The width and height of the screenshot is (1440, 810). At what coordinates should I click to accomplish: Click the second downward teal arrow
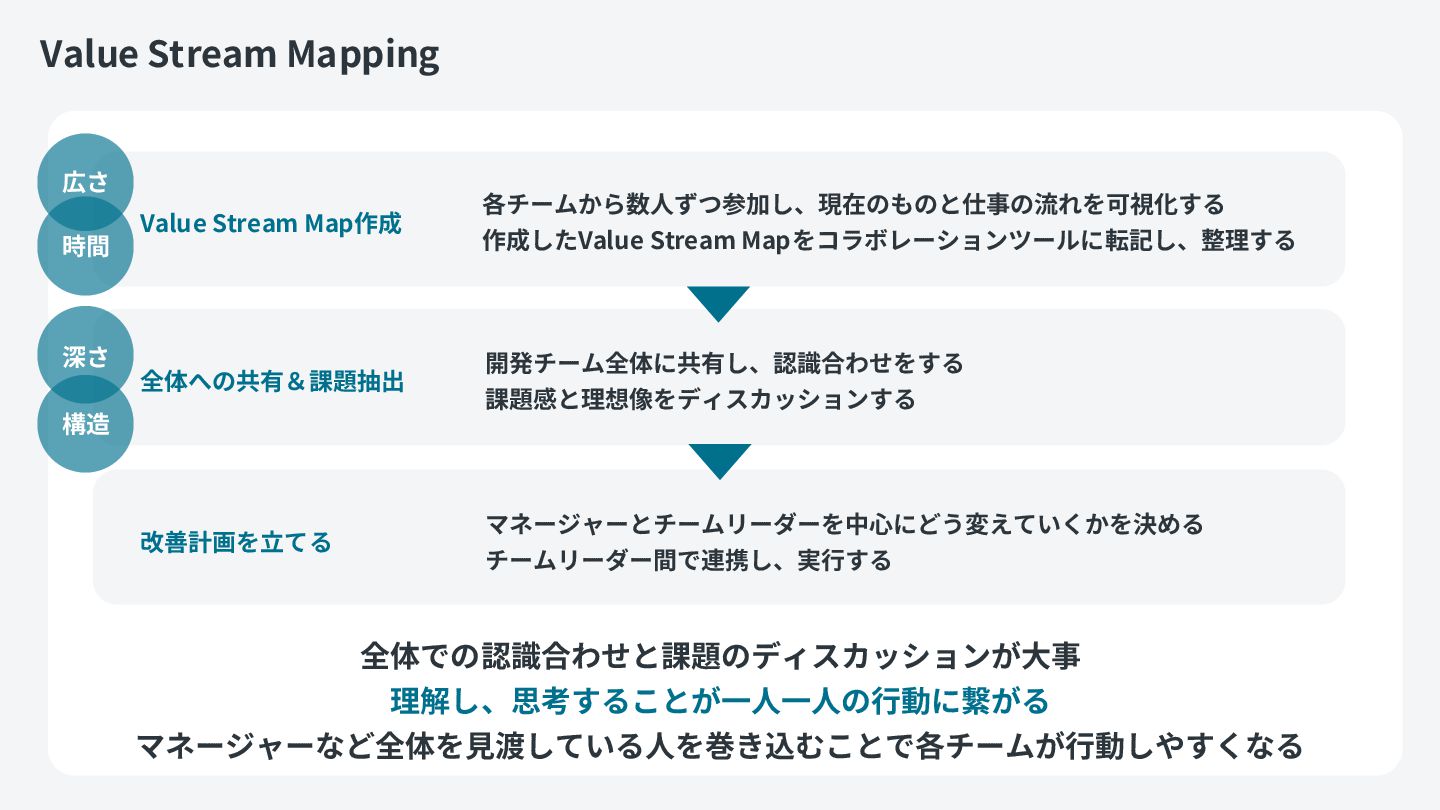pyautogui.click(x=718, y=462)
